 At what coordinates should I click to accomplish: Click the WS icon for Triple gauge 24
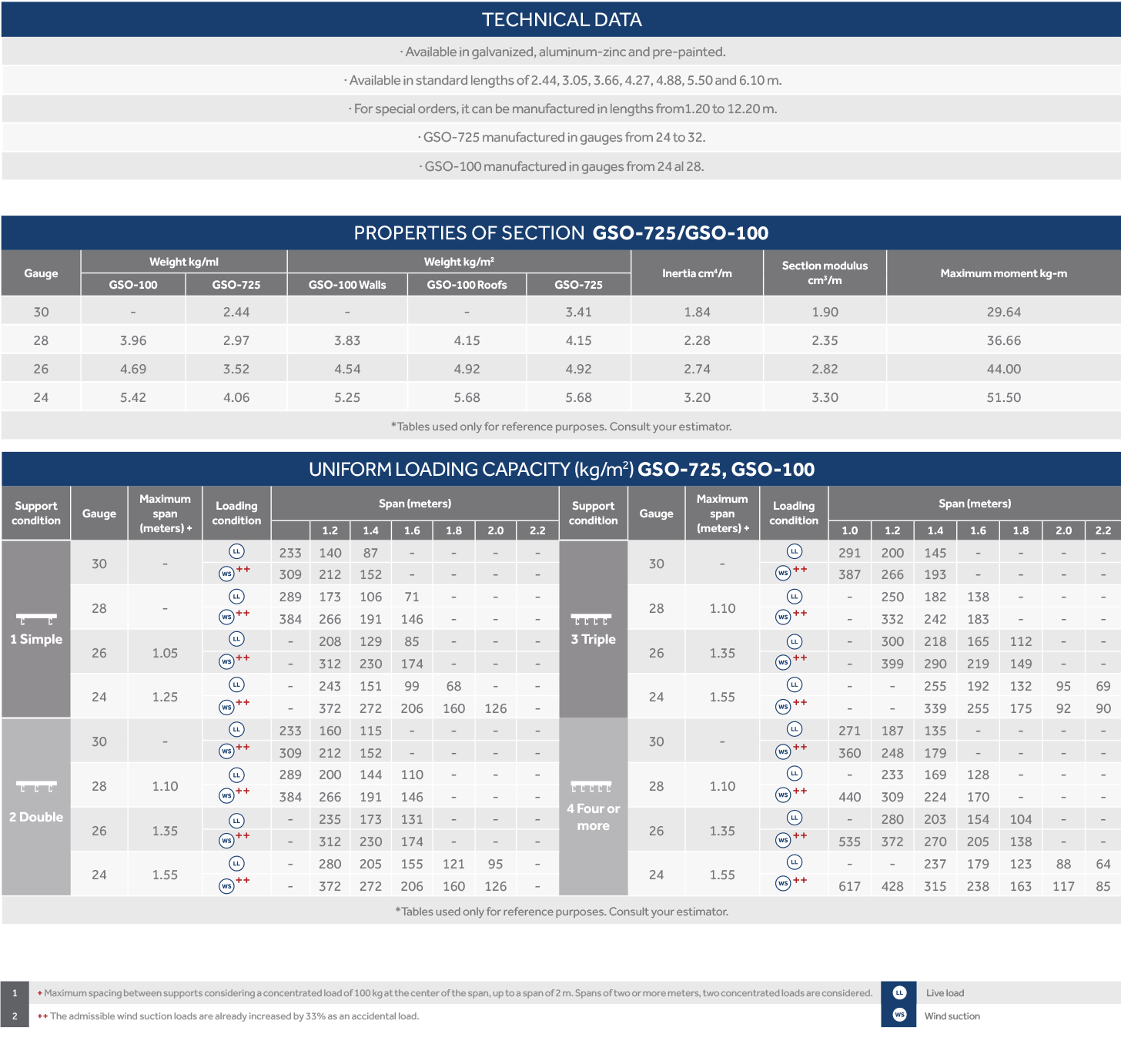[783, 707]
